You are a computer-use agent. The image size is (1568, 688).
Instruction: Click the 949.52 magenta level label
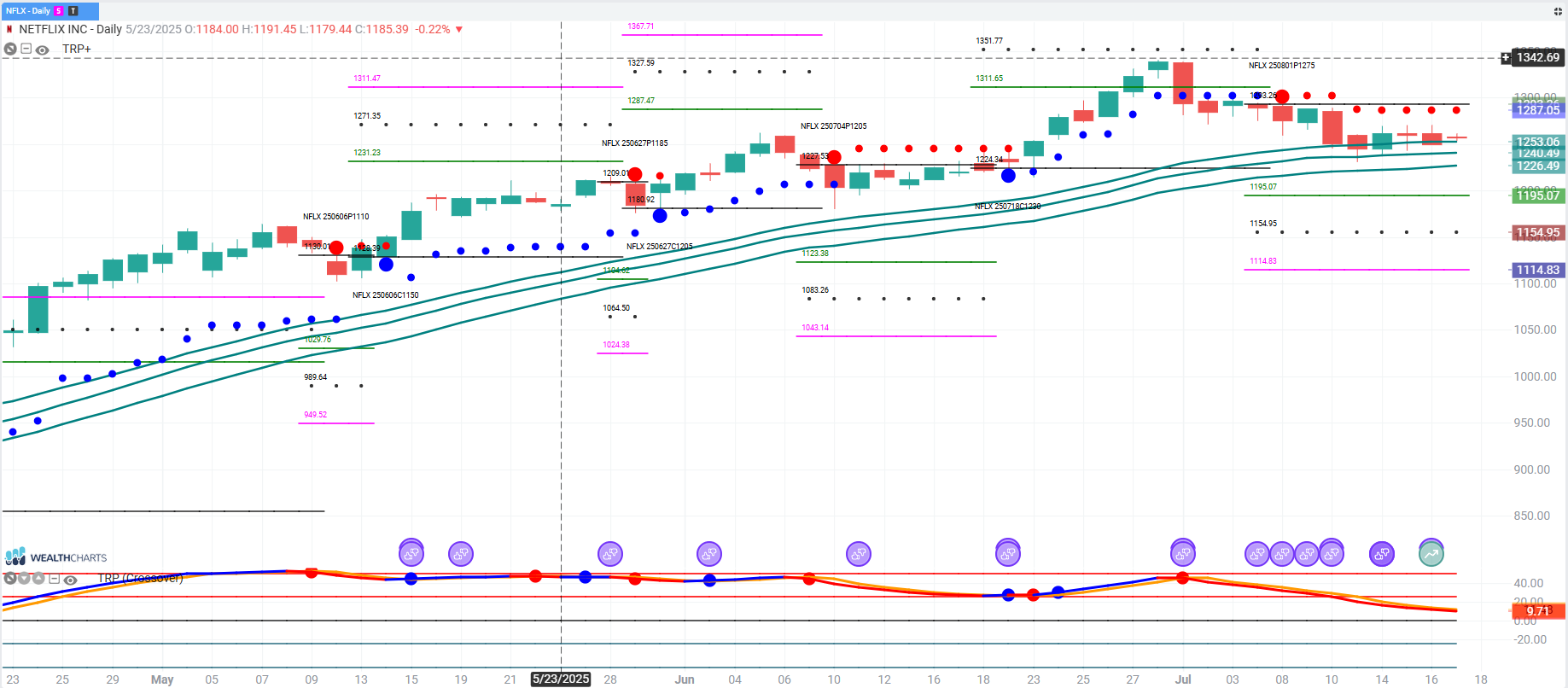click(x=315, y=415)
